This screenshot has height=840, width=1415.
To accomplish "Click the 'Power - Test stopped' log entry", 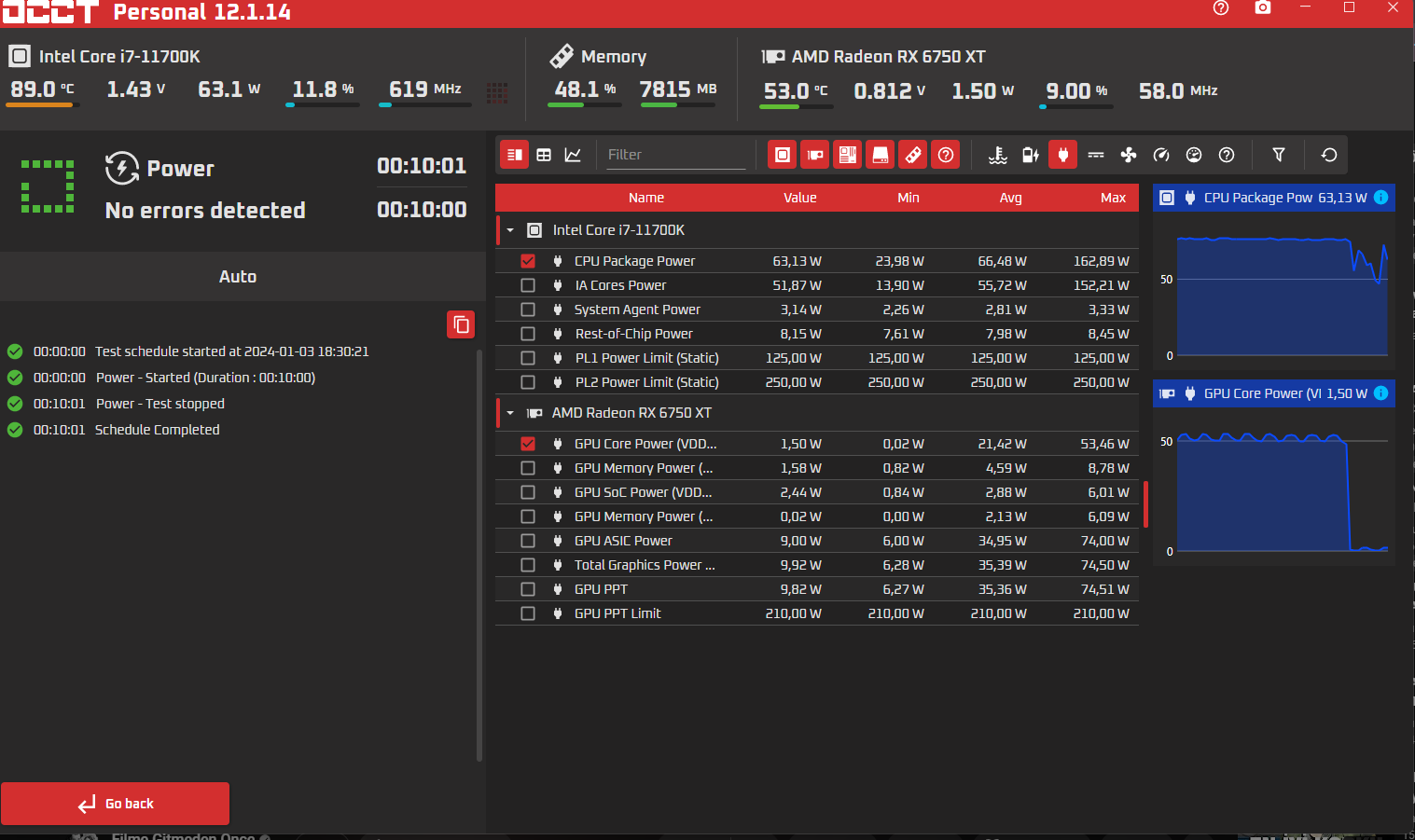I will click(x=160, y=404).
